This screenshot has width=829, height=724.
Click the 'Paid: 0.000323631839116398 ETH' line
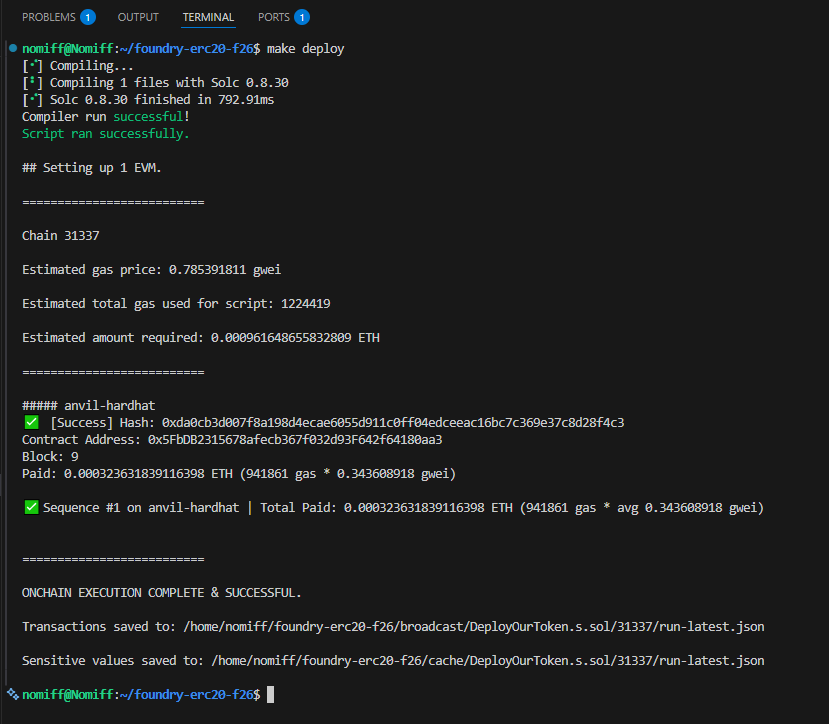(239, 473)
